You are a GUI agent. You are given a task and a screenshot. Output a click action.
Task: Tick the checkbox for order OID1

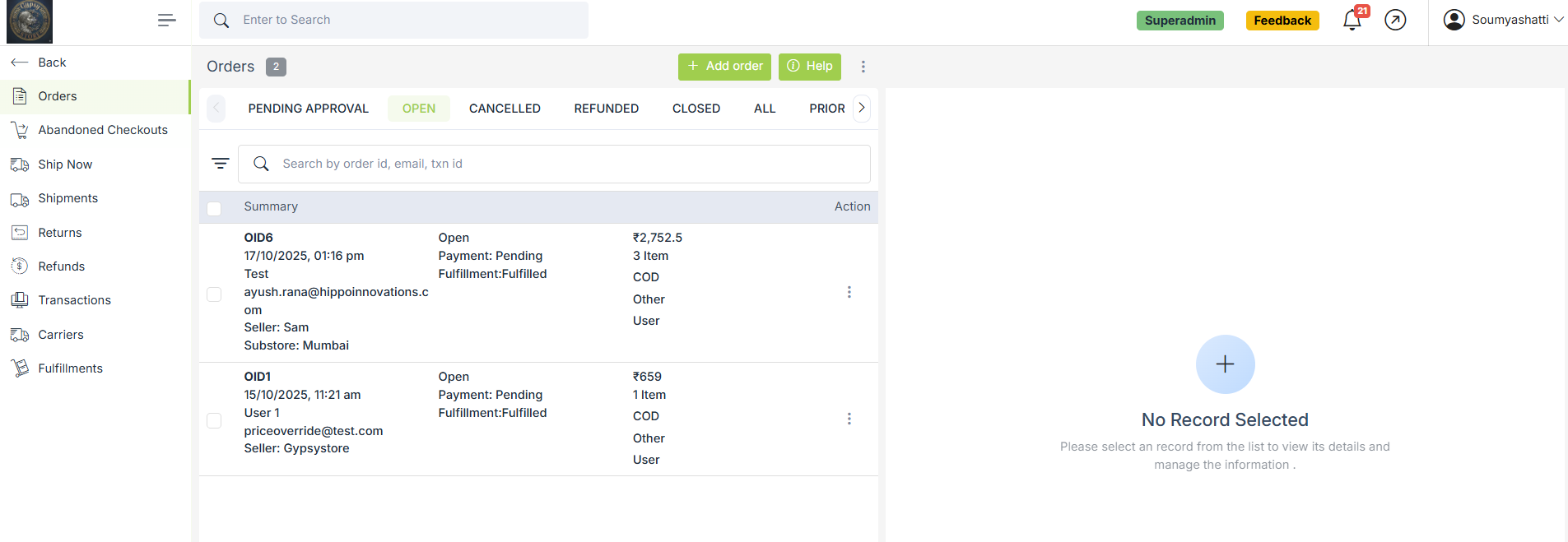(214, 420)
